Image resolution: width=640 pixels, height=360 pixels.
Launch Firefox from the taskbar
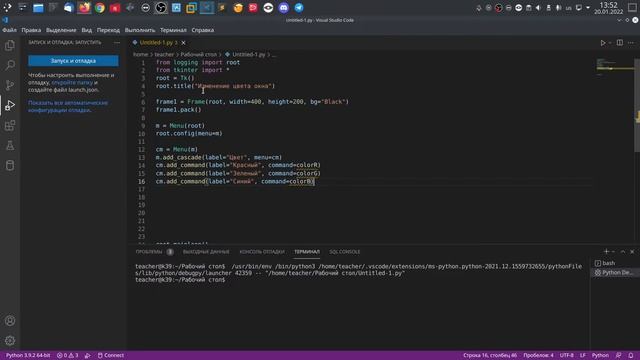[84, 8]
